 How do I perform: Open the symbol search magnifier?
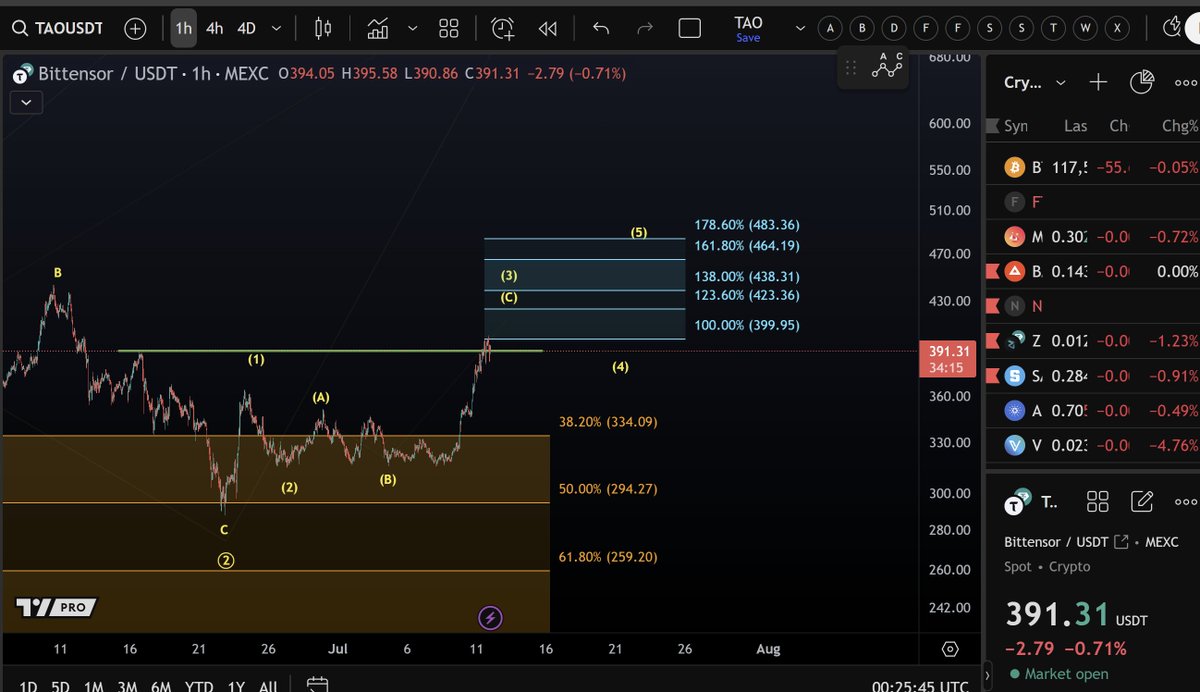[21, 28]
